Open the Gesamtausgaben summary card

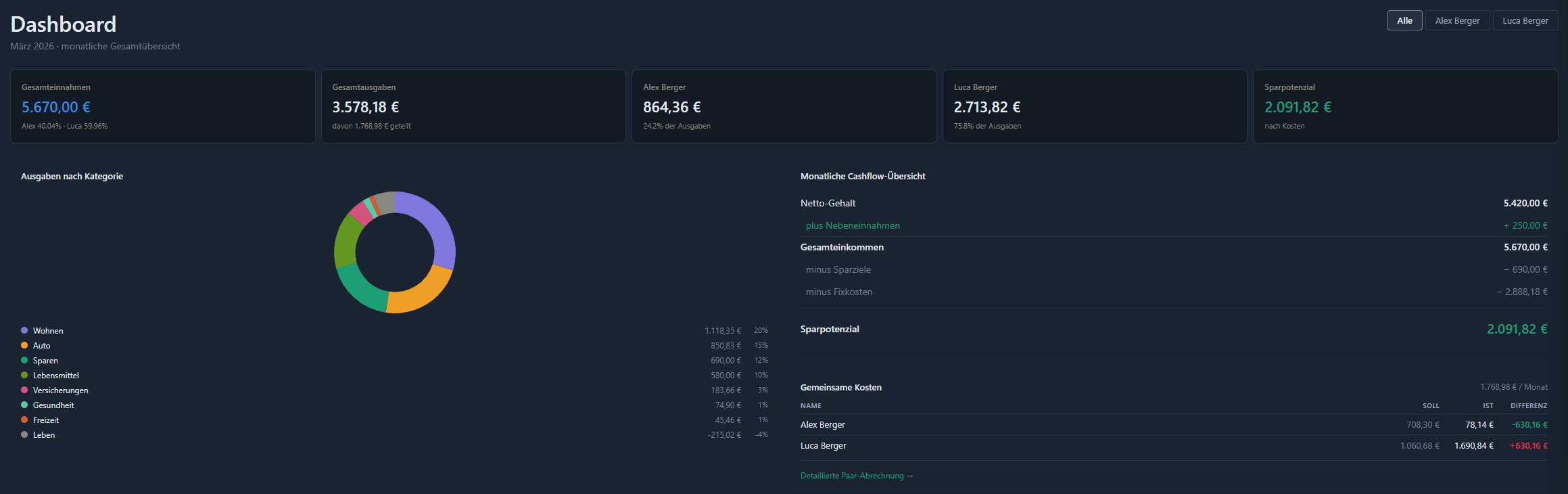[473, 106]
